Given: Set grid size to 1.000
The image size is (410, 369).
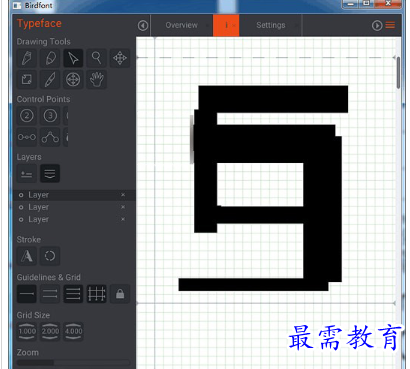Looking at the screenshot, I should coord(27,331).
